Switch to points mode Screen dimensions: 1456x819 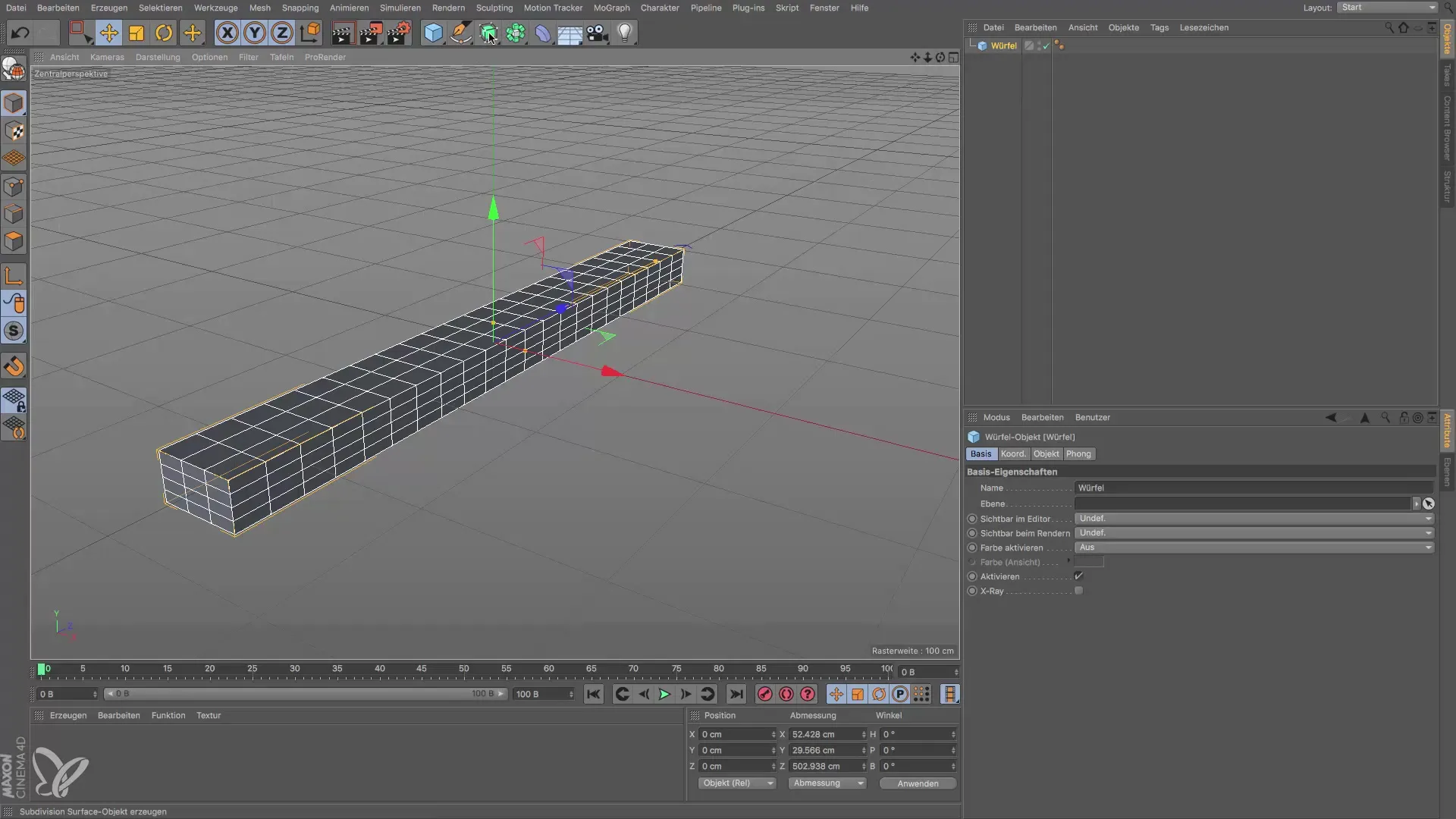pos(14,187)
